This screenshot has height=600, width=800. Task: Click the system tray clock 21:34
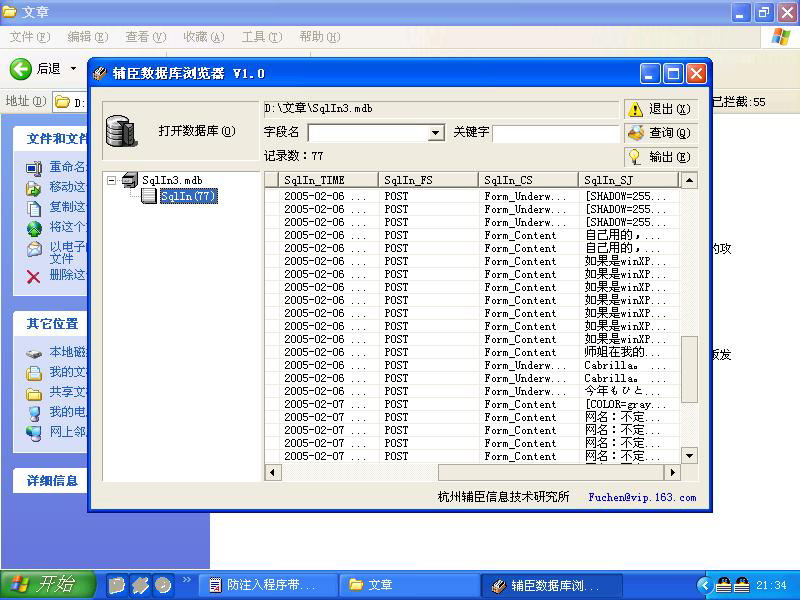[x=771, y=585]
